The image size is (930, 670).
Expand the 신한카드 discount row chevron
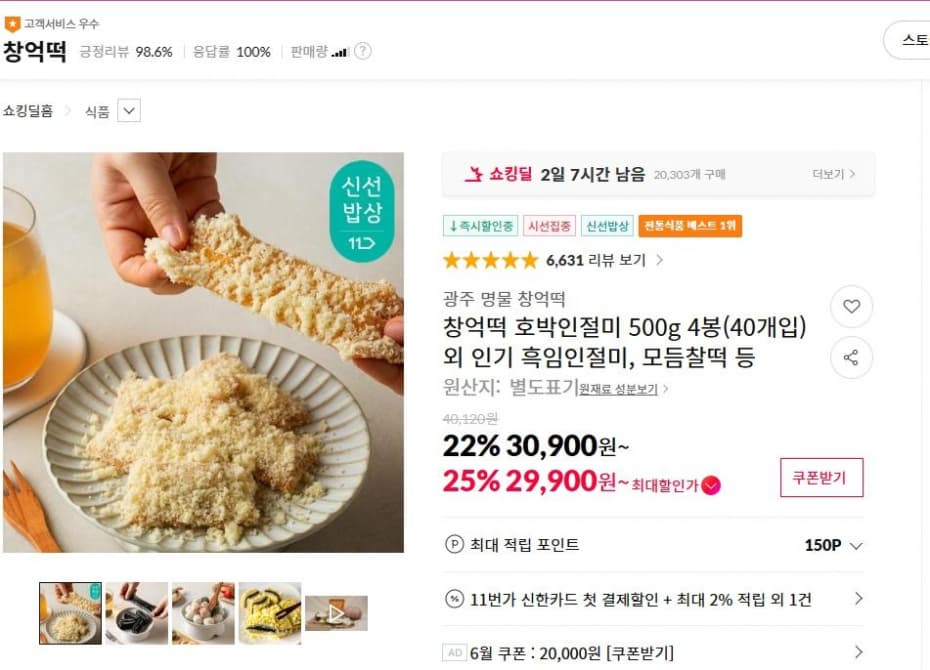pos(857,599)
